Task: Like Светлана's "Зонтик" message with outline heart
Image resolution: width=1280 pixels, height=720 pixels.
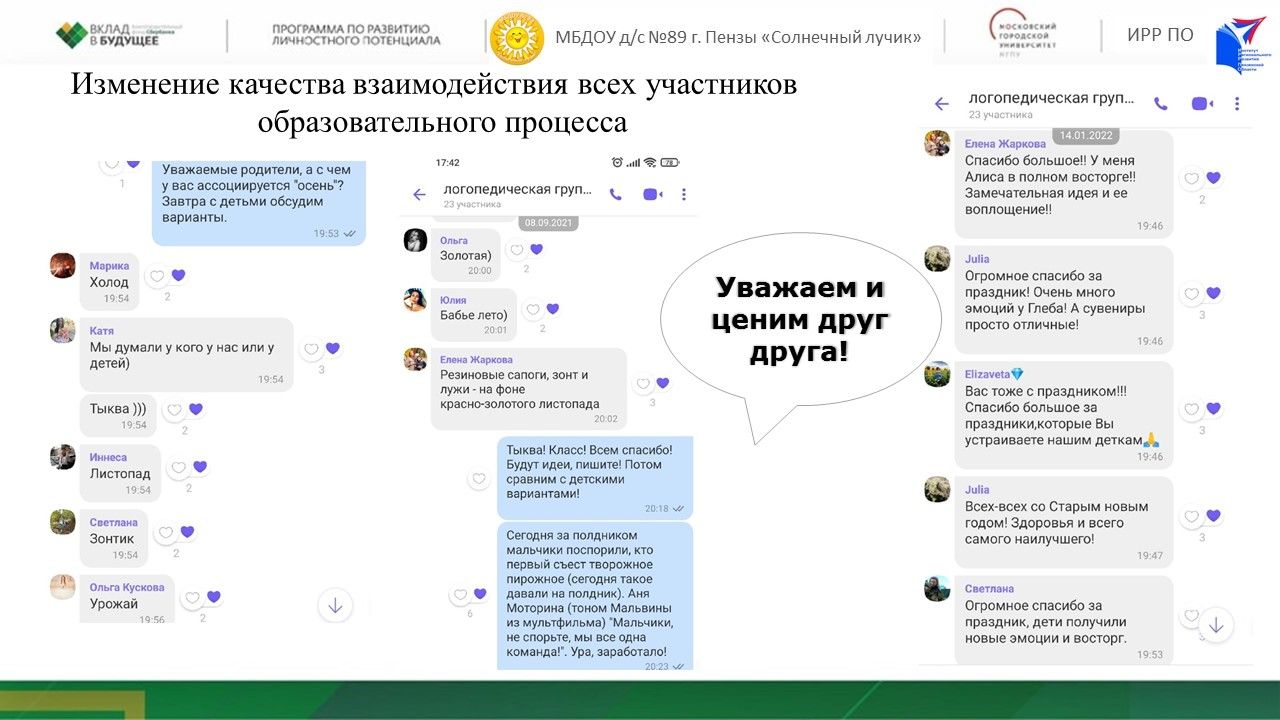Action: [165, 532]
